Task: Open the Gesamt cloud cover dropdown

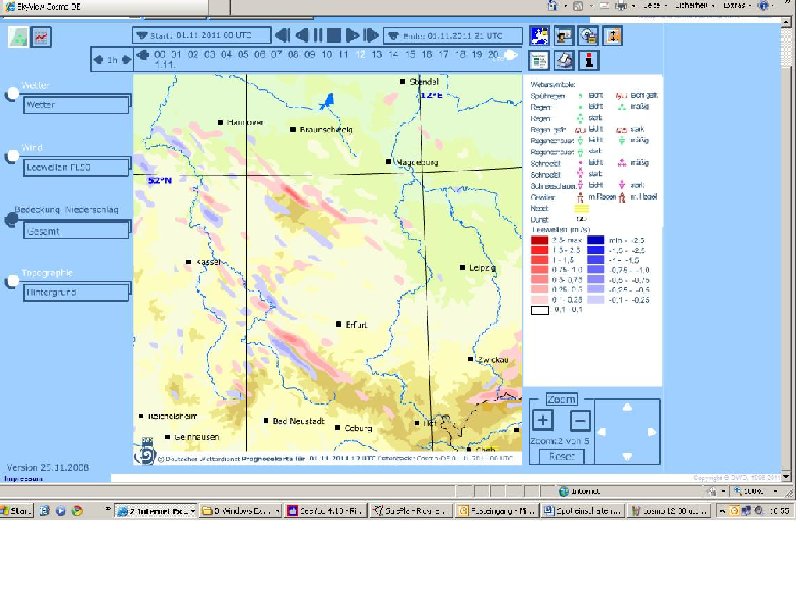Action: click(77, 230)
